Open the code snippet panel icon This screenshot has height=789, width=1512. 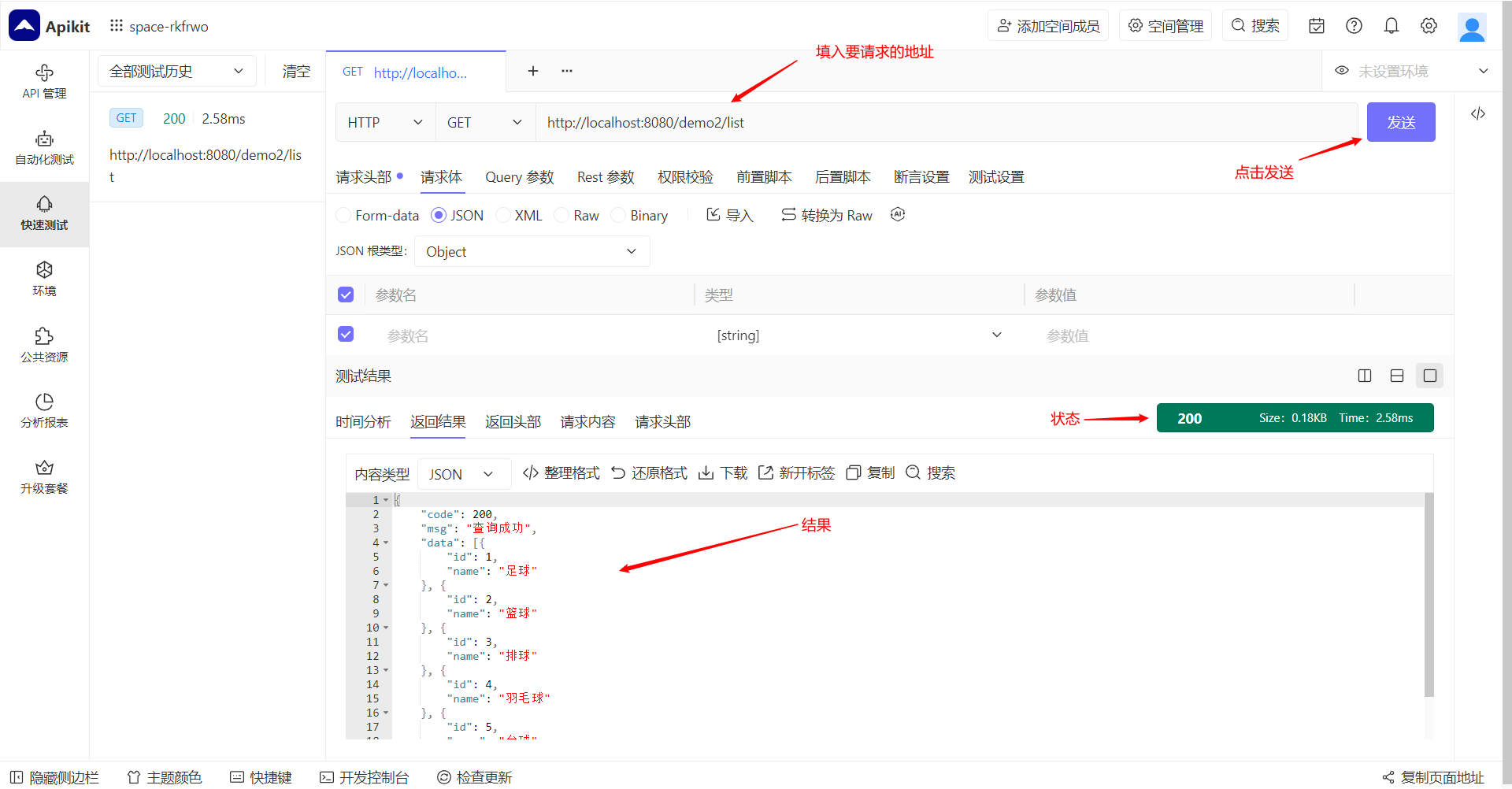click(x=1477, y=114)
